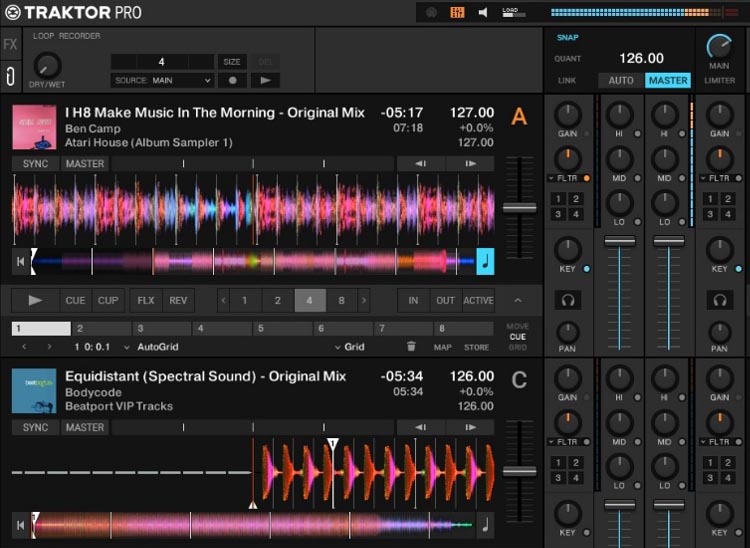The height and width of the screenshot is (548, 750).
Task: Click Deck C tempo bend backward arrow
Action: point(421,427)
